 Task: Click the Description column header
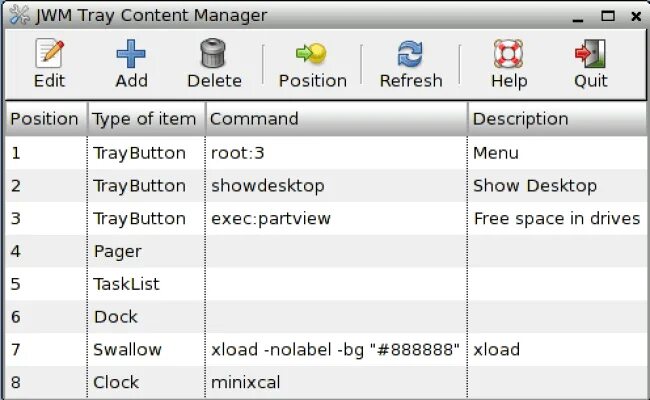pos(520,119)
